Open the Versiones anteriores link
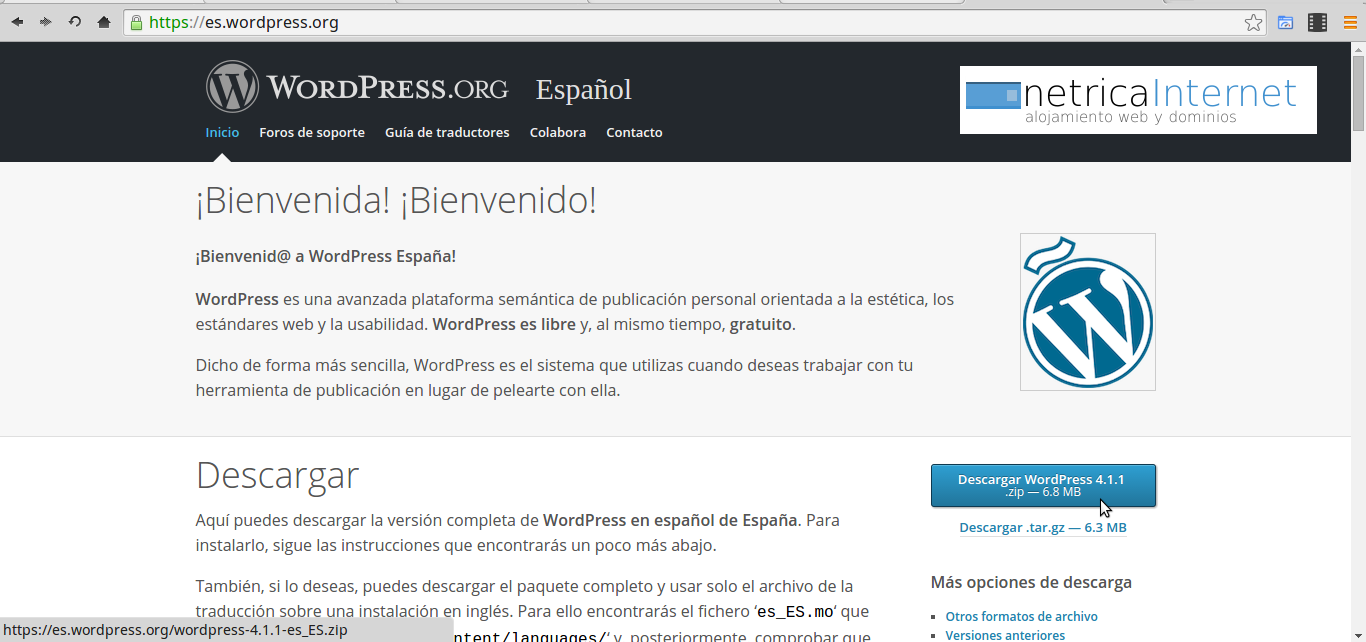This screenshot has width=1366, height=642. (1005, 635)
